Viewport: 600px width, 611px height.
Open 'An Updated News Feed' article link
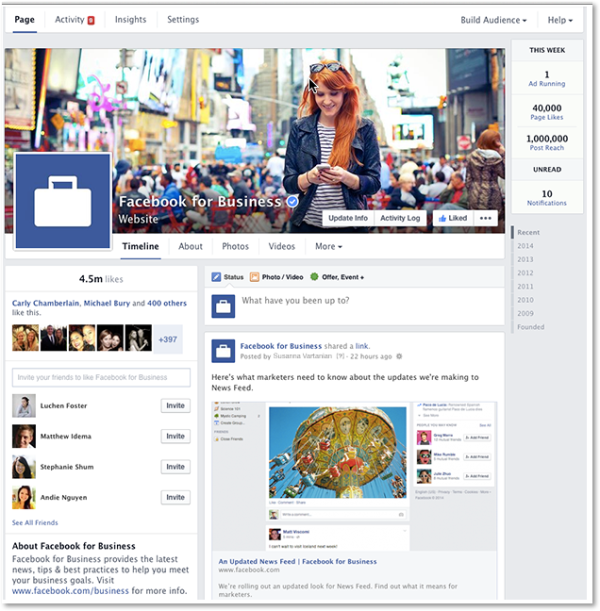tap(298, 562)
